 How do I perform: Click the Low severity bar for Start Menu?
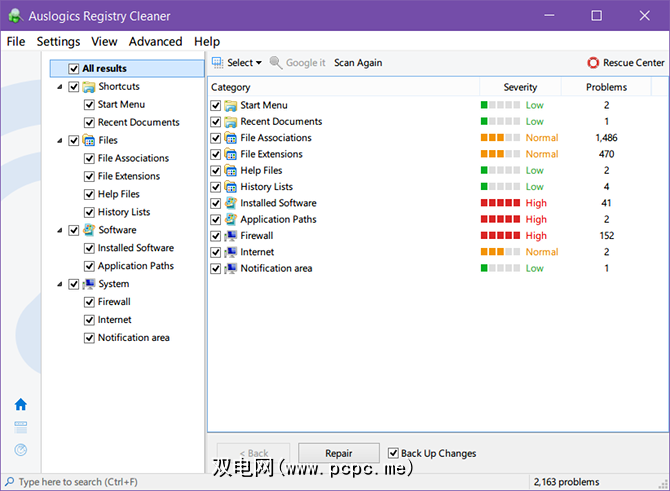click(500, 105)
